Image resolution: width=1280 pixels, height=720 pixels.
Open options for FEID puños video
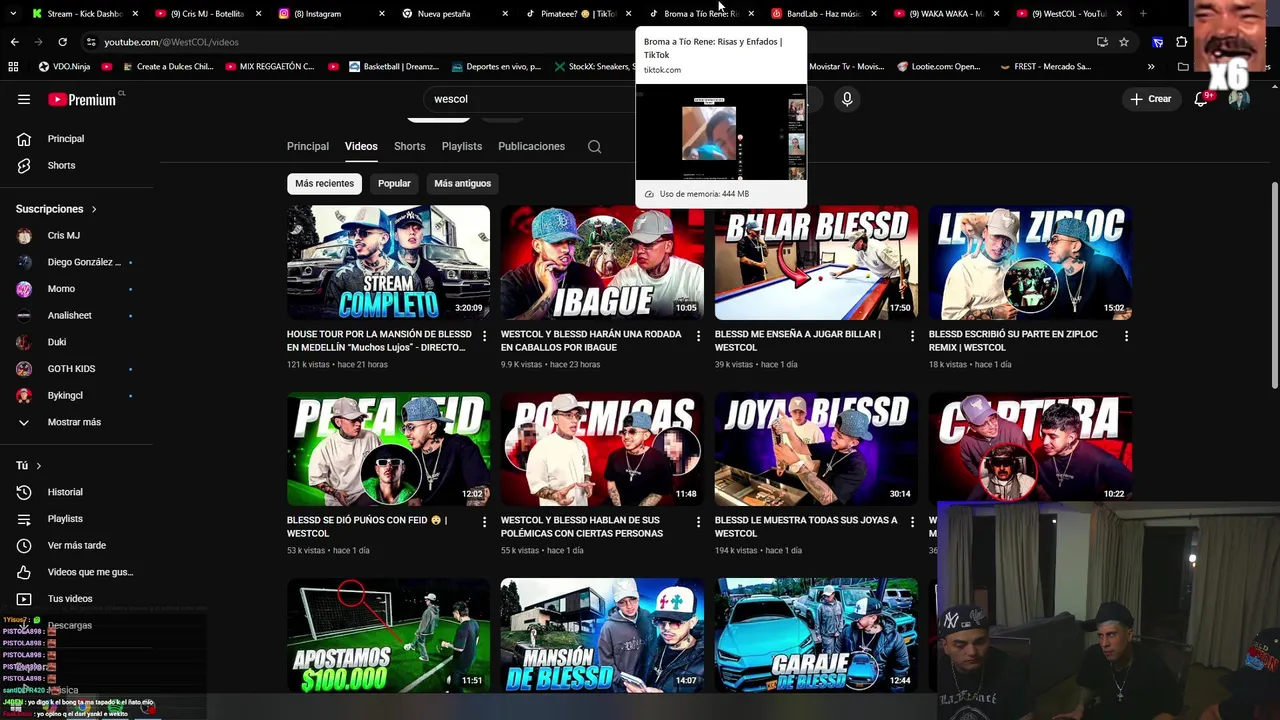click(484, 522)
